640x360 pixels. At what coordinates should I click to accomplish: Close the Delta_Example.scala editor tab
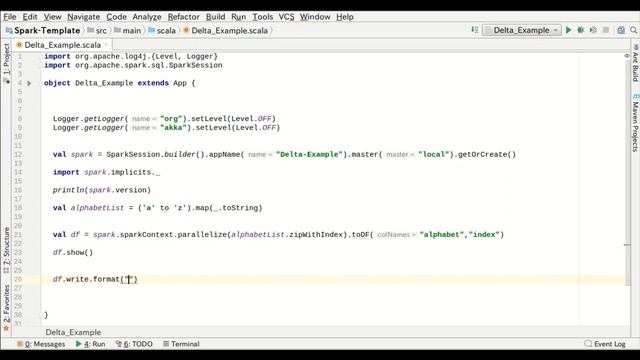pyautogui.click(x=107, y=44)
